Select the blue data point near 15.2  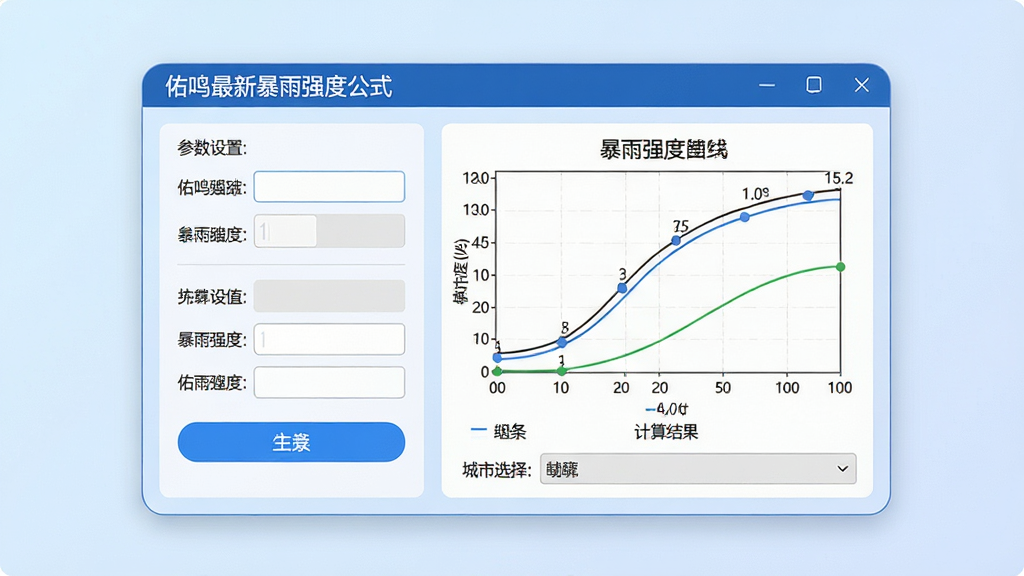(808, 195)
